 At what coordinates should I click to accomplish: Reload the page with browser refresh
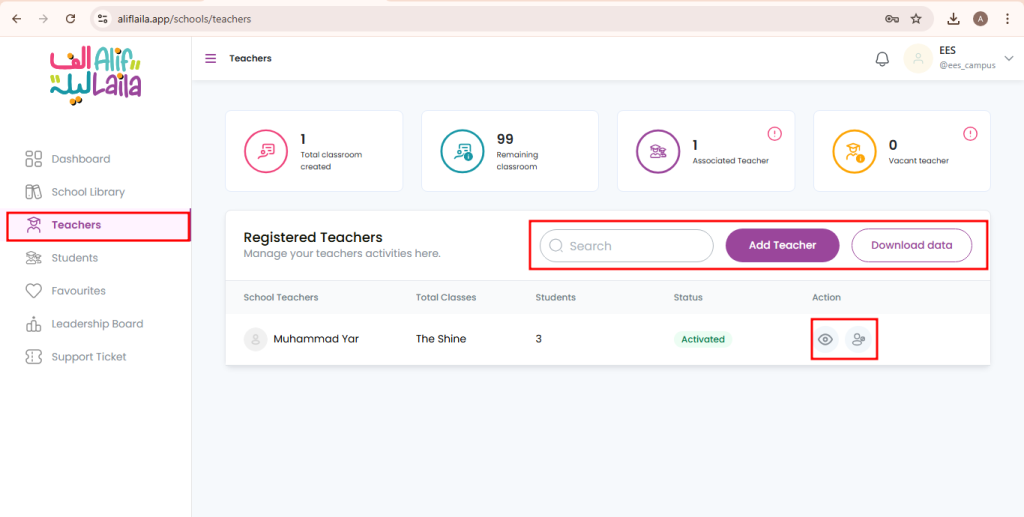71,19
